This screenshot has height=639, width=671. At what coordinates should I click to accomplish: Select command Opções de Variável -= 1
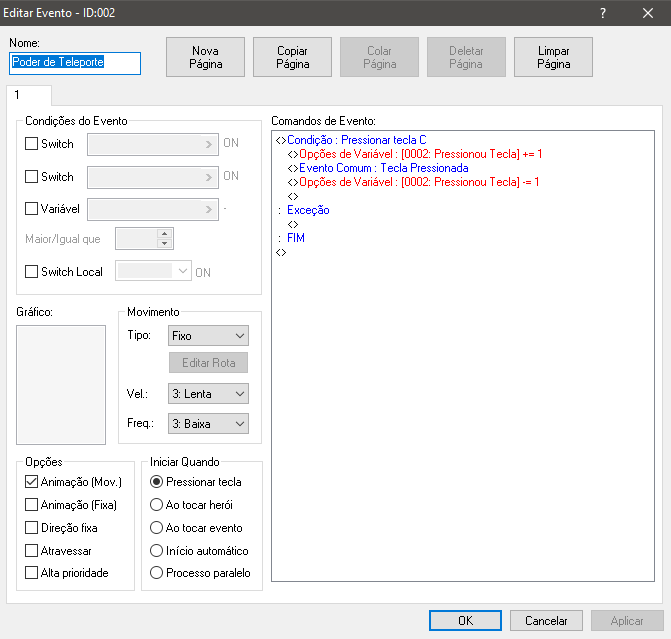click(413, 182)
